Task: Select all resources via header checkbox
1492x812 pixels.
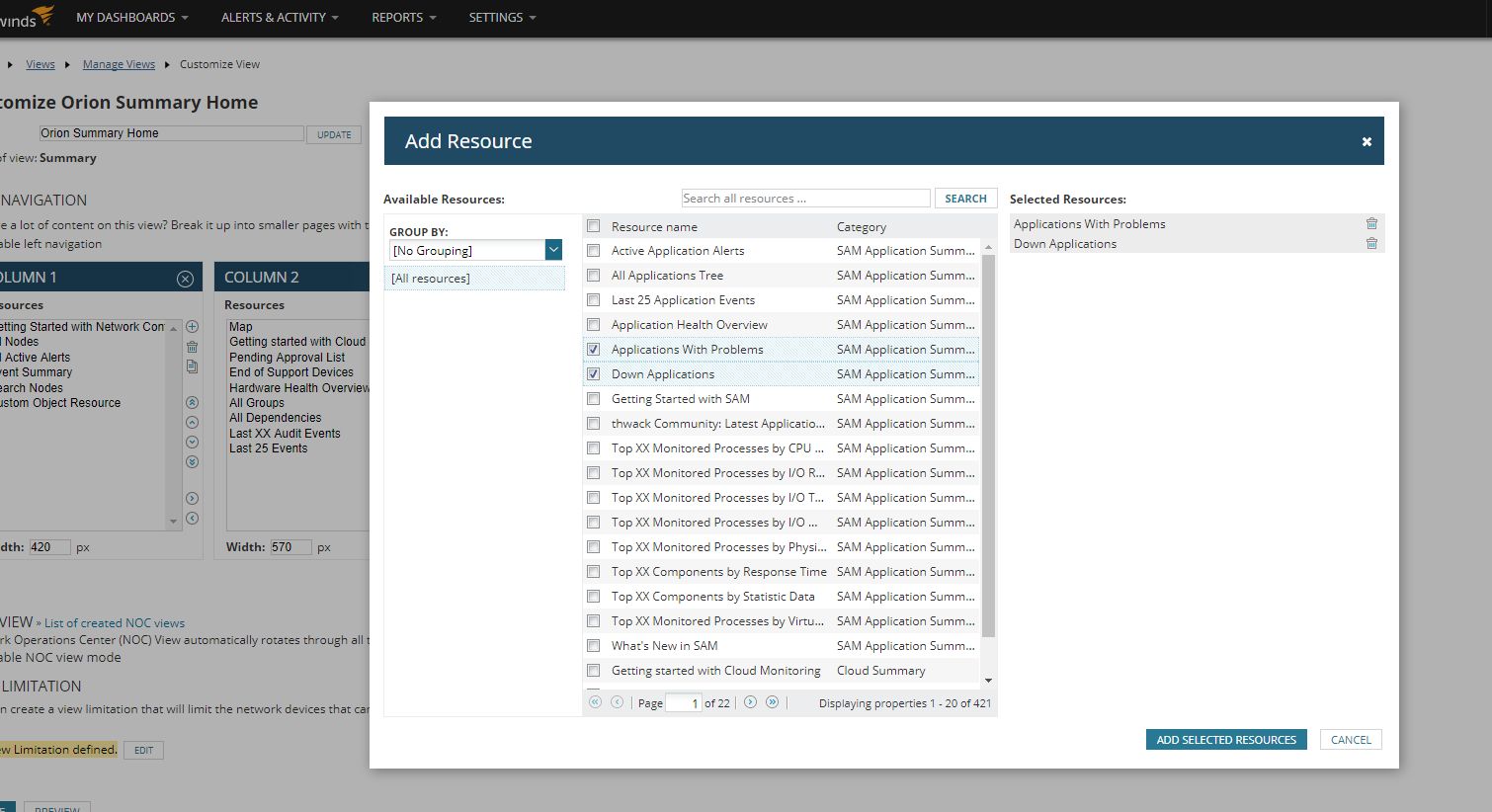Action: point(594,226)
